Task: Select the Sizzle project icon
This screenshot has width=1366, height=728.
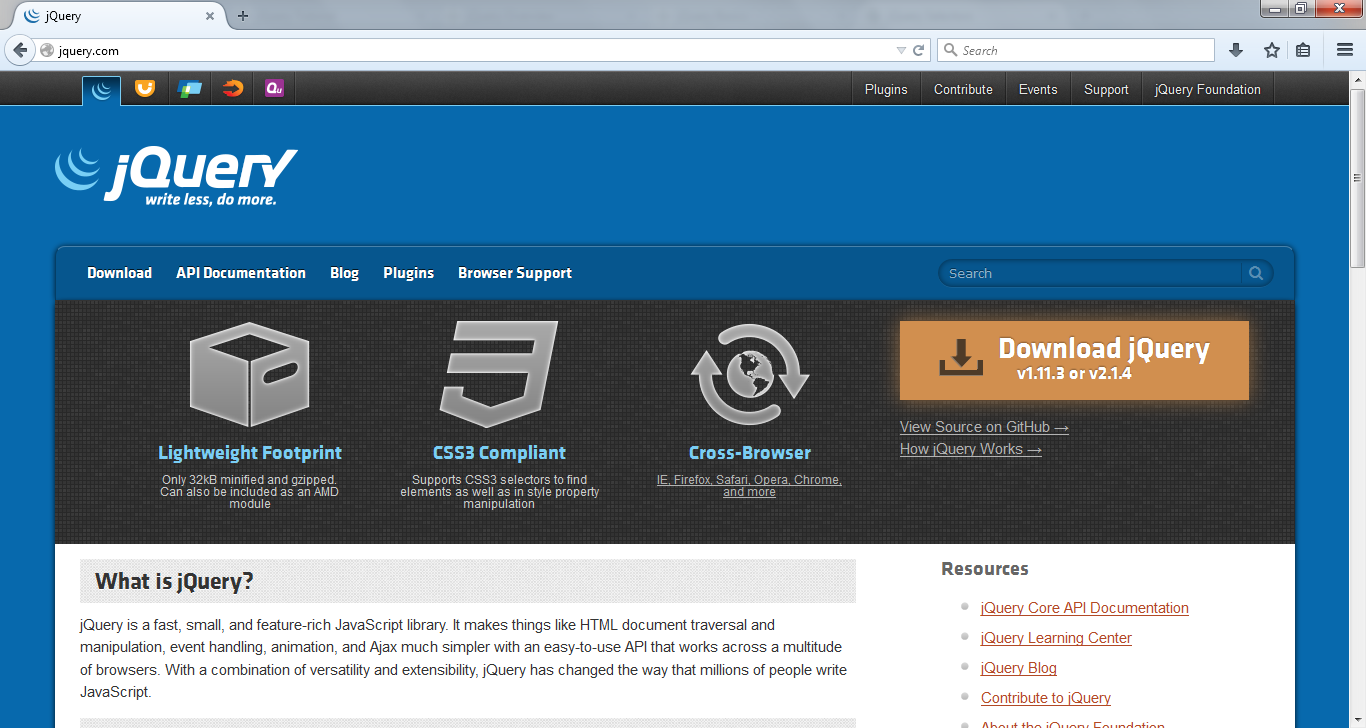Action: click(x=233, y=89)
